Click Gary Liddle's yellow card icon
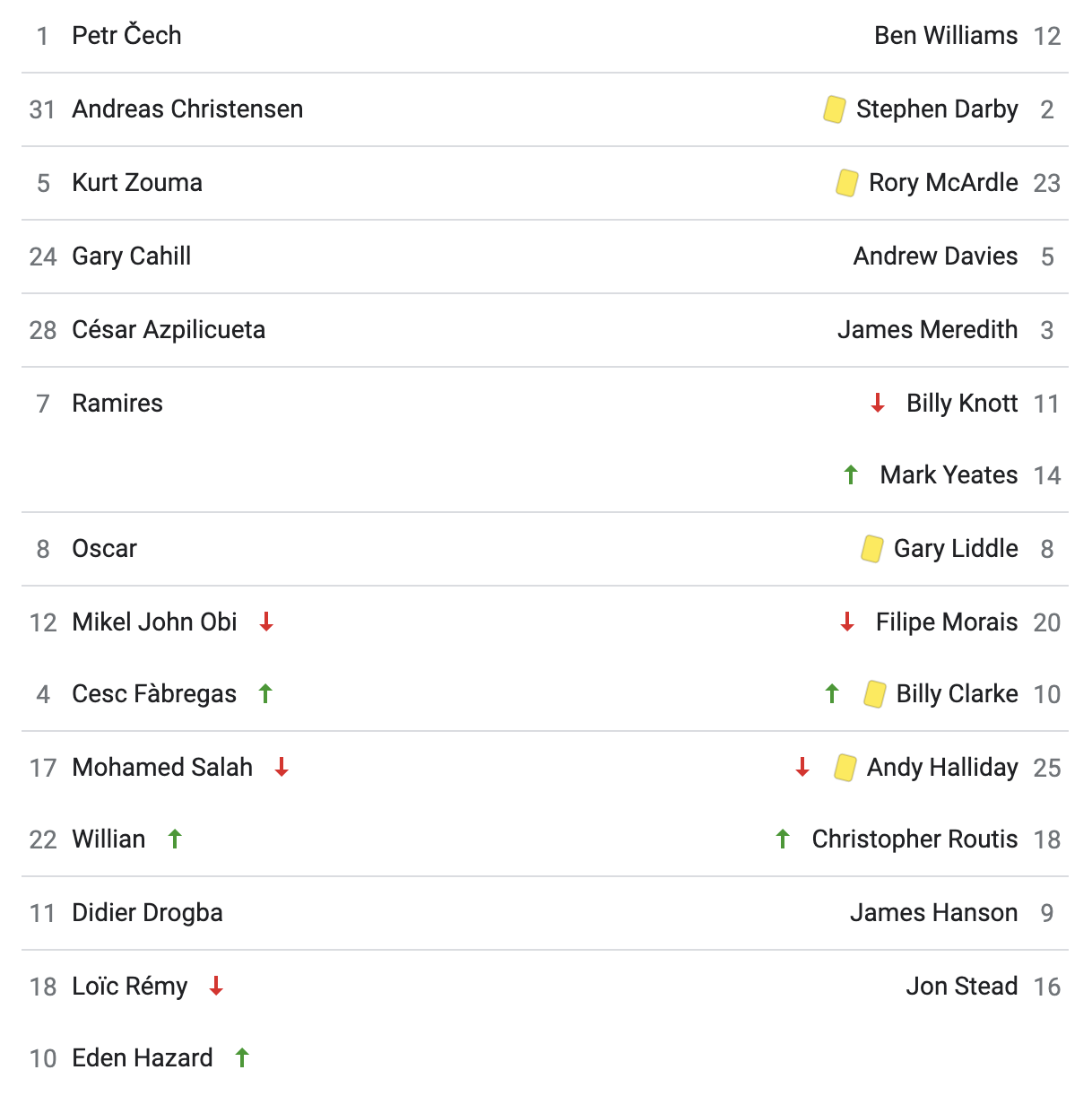Screen dimensions: 1092x1096 pos(872,549)
